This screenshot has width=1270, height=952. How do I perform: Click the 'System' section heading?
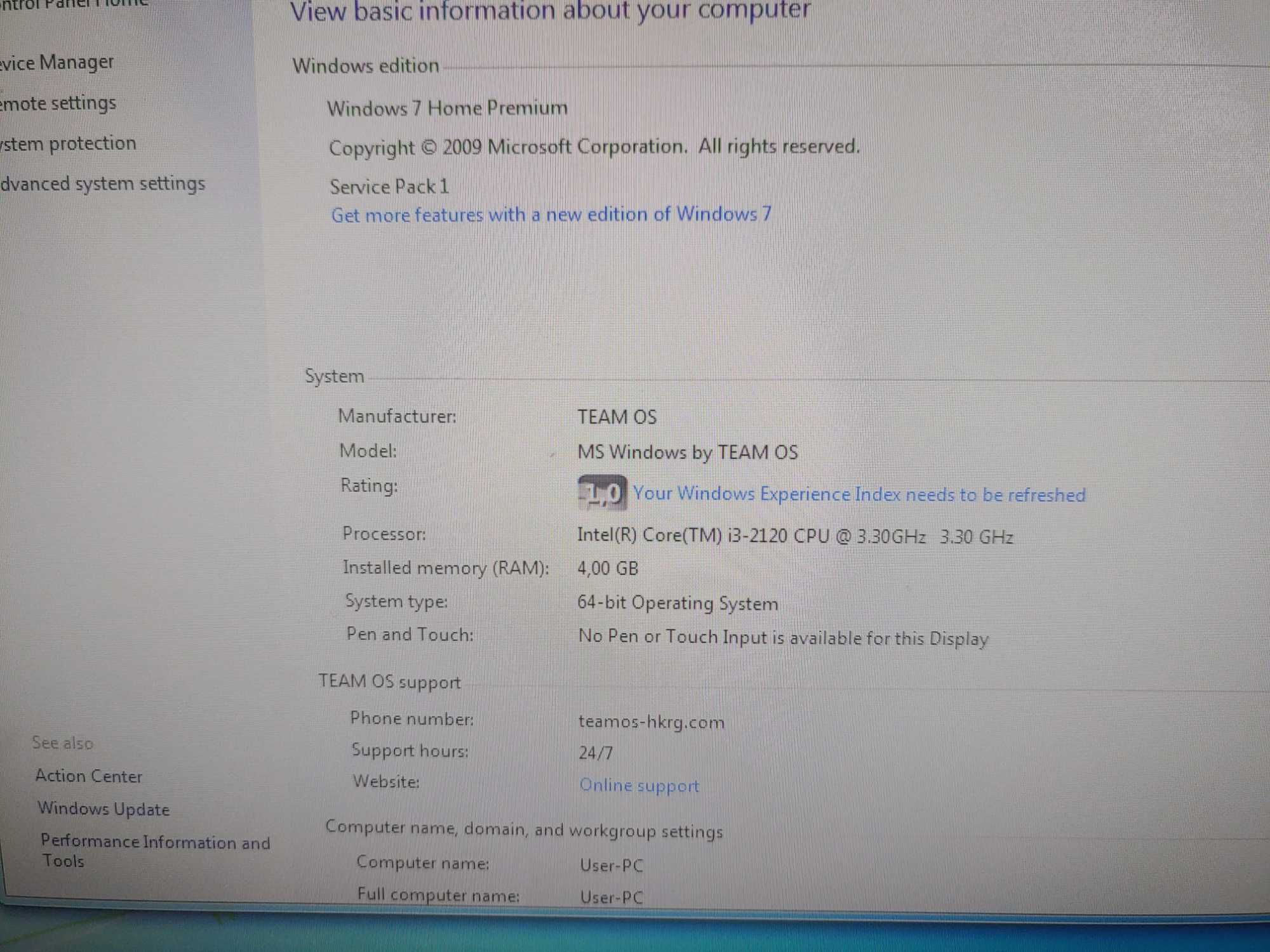click(335, 376)
